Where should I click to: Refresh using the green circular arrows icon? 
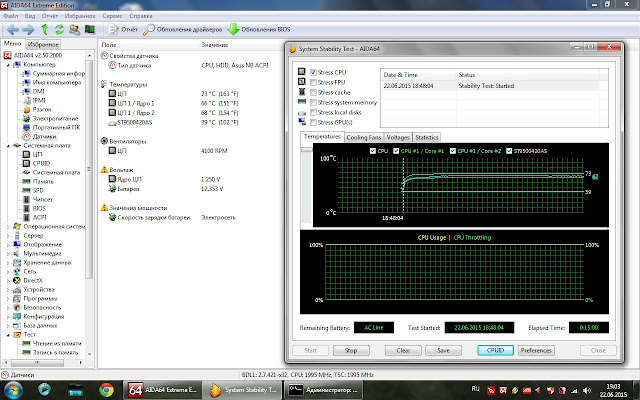[59, 29]
